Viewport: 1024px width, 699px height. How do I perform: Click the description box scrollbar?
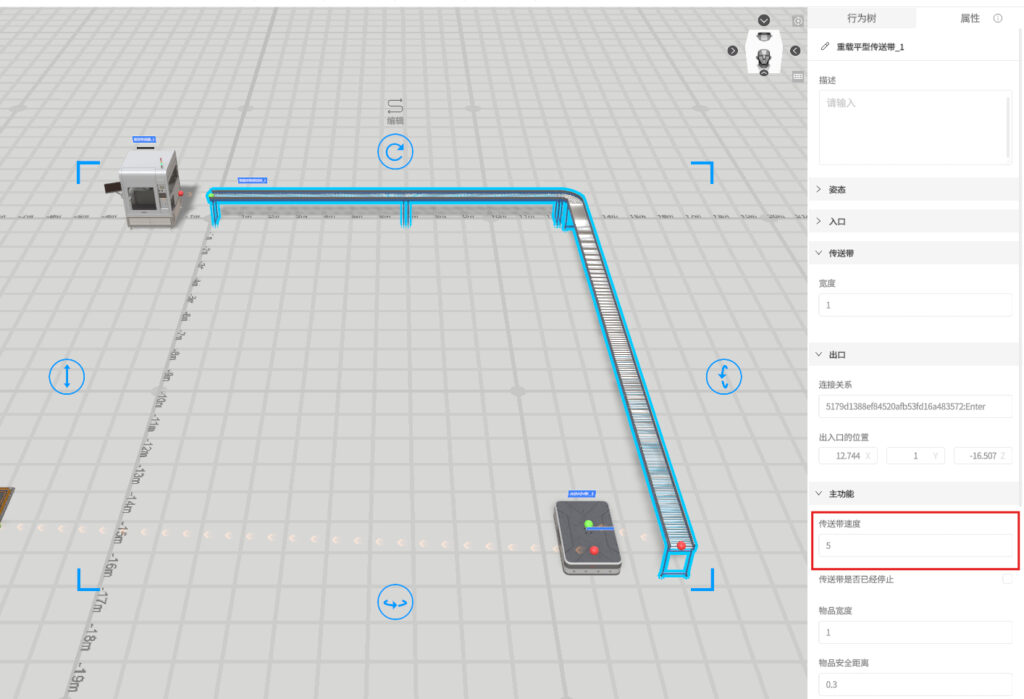pyautogui.click(x=1008, y=127)
